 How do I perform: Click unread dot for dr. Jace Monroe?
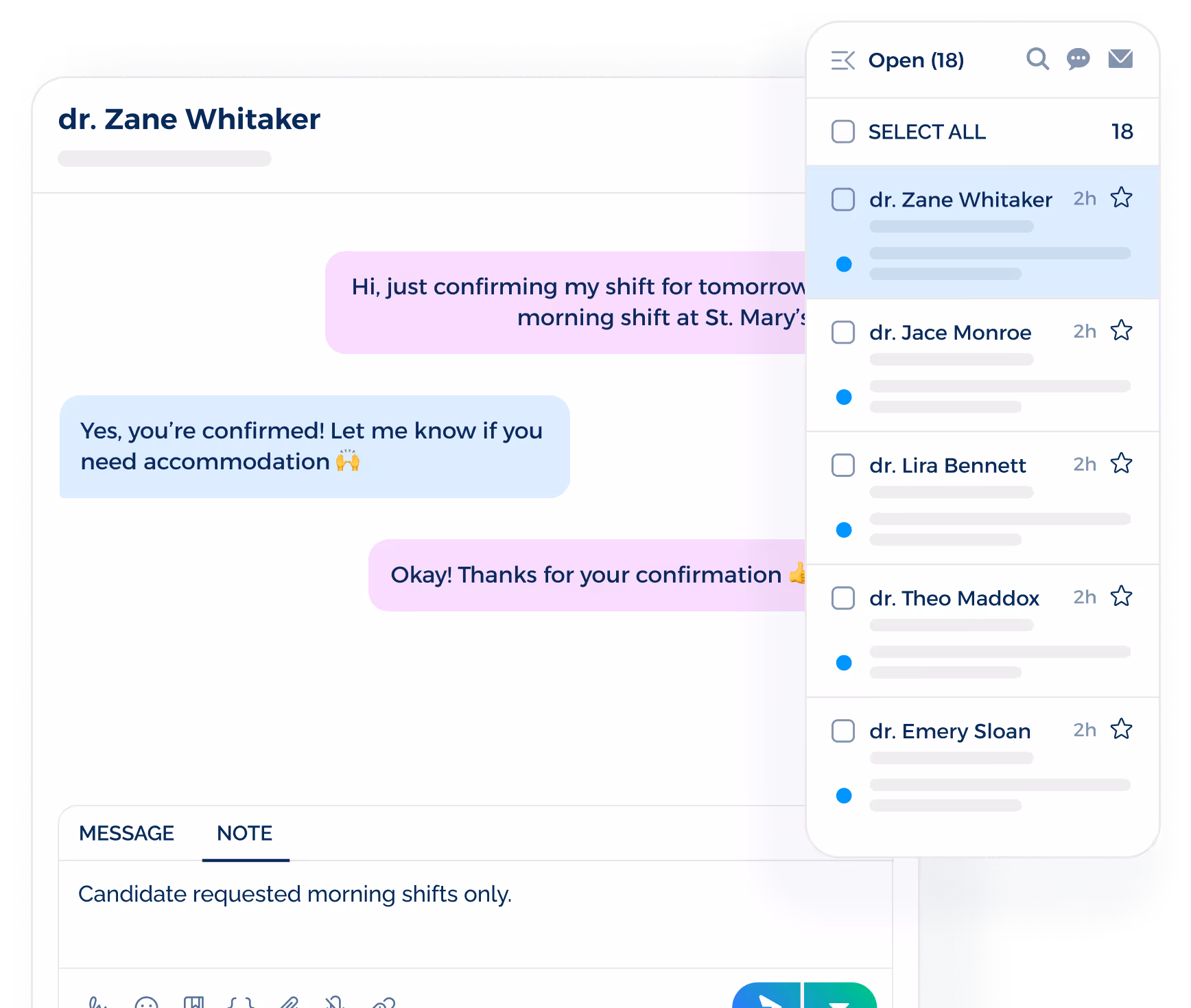844,397
